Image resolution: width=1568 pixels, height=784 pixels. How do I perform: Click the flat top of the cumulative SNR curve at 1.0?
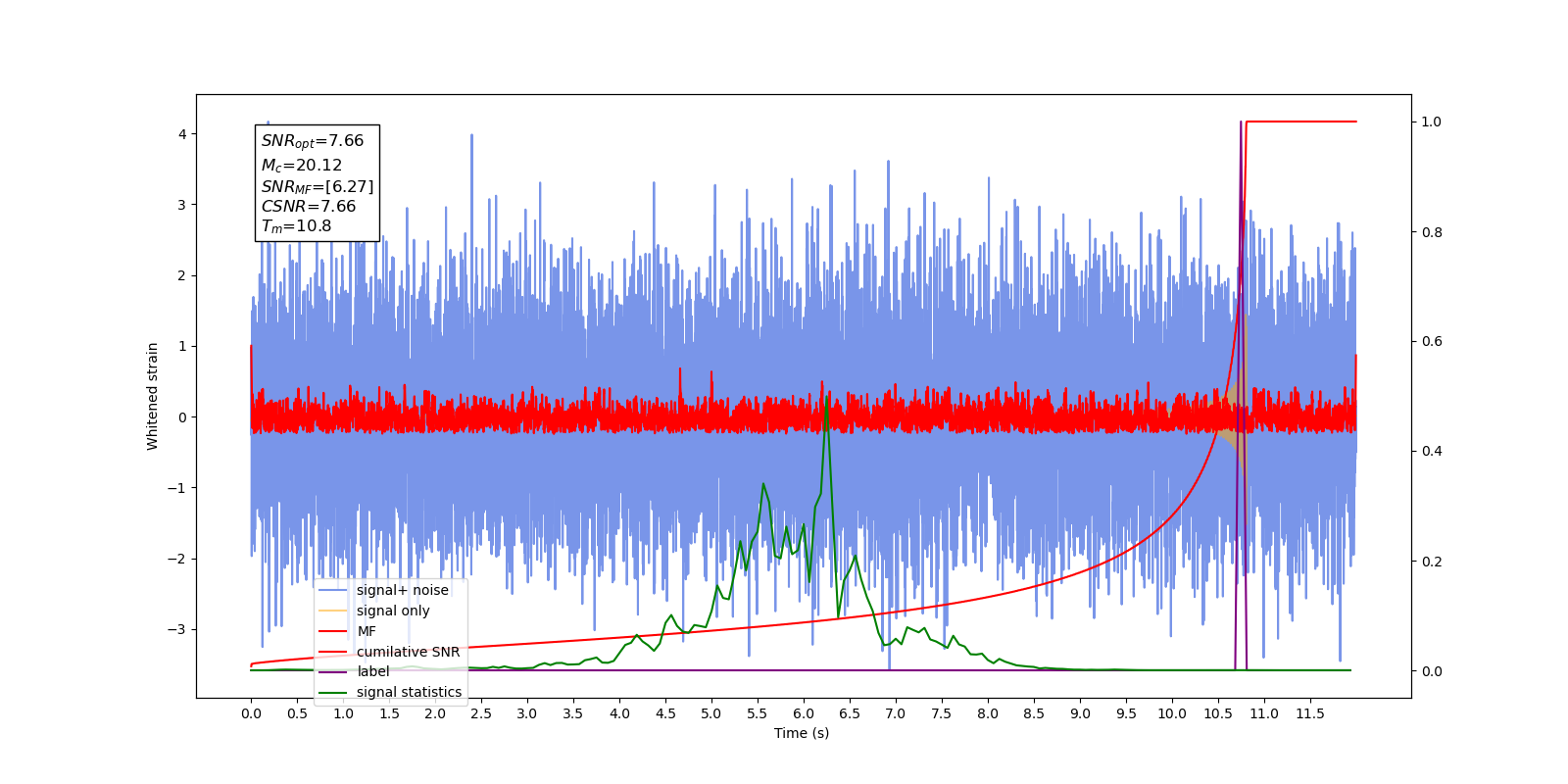(1300, 122)
